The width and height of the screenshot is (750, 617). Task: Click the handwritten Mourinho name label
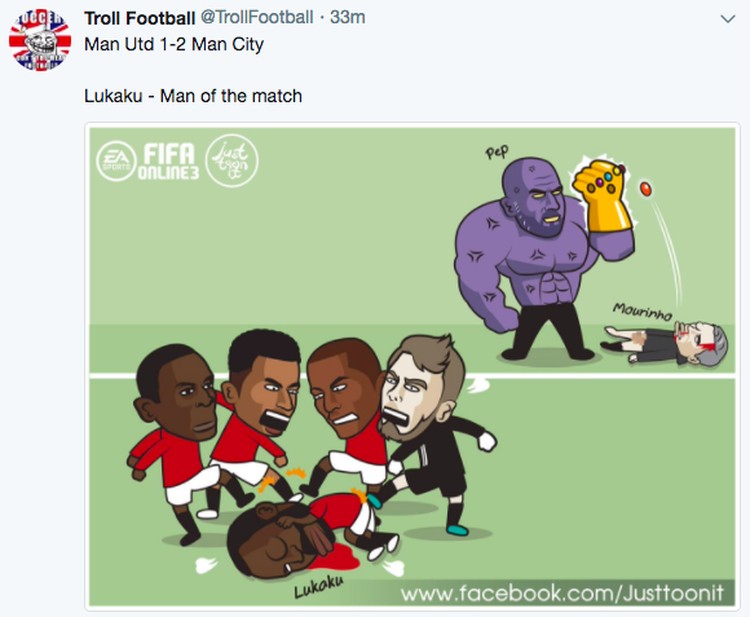pos(642,311)
